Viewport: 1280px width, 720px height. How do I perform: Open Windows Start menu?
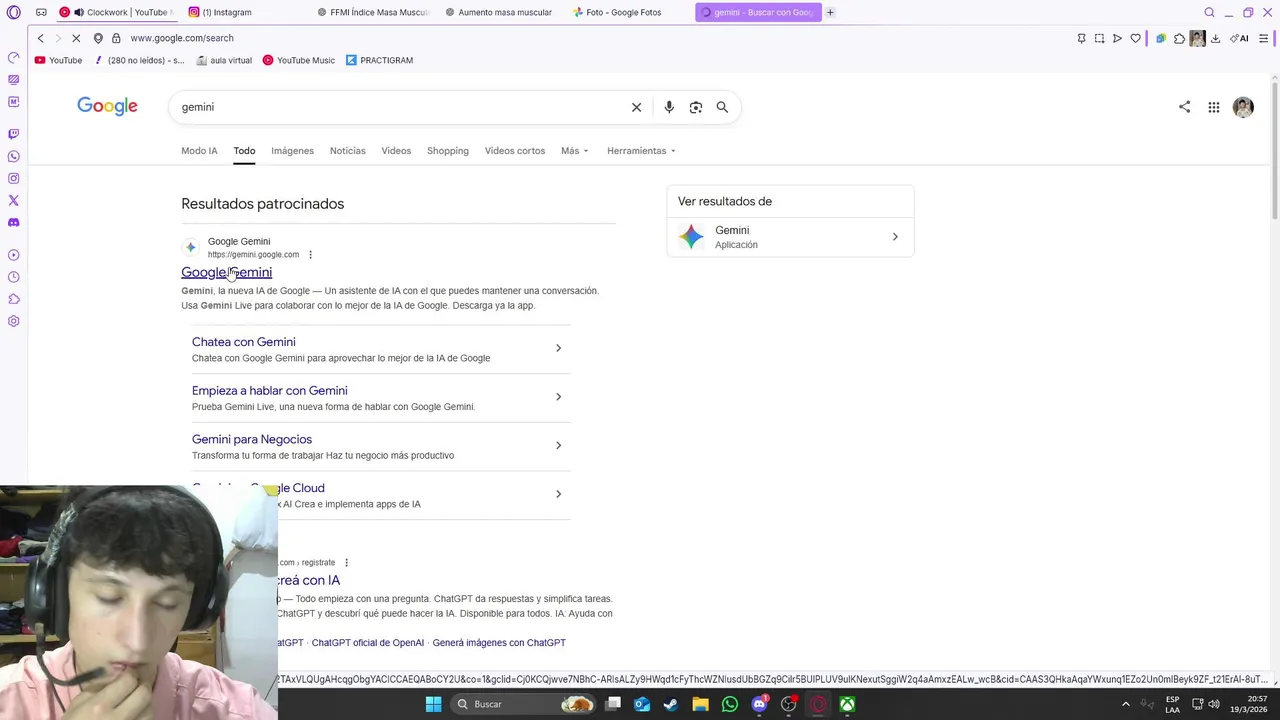433,704
